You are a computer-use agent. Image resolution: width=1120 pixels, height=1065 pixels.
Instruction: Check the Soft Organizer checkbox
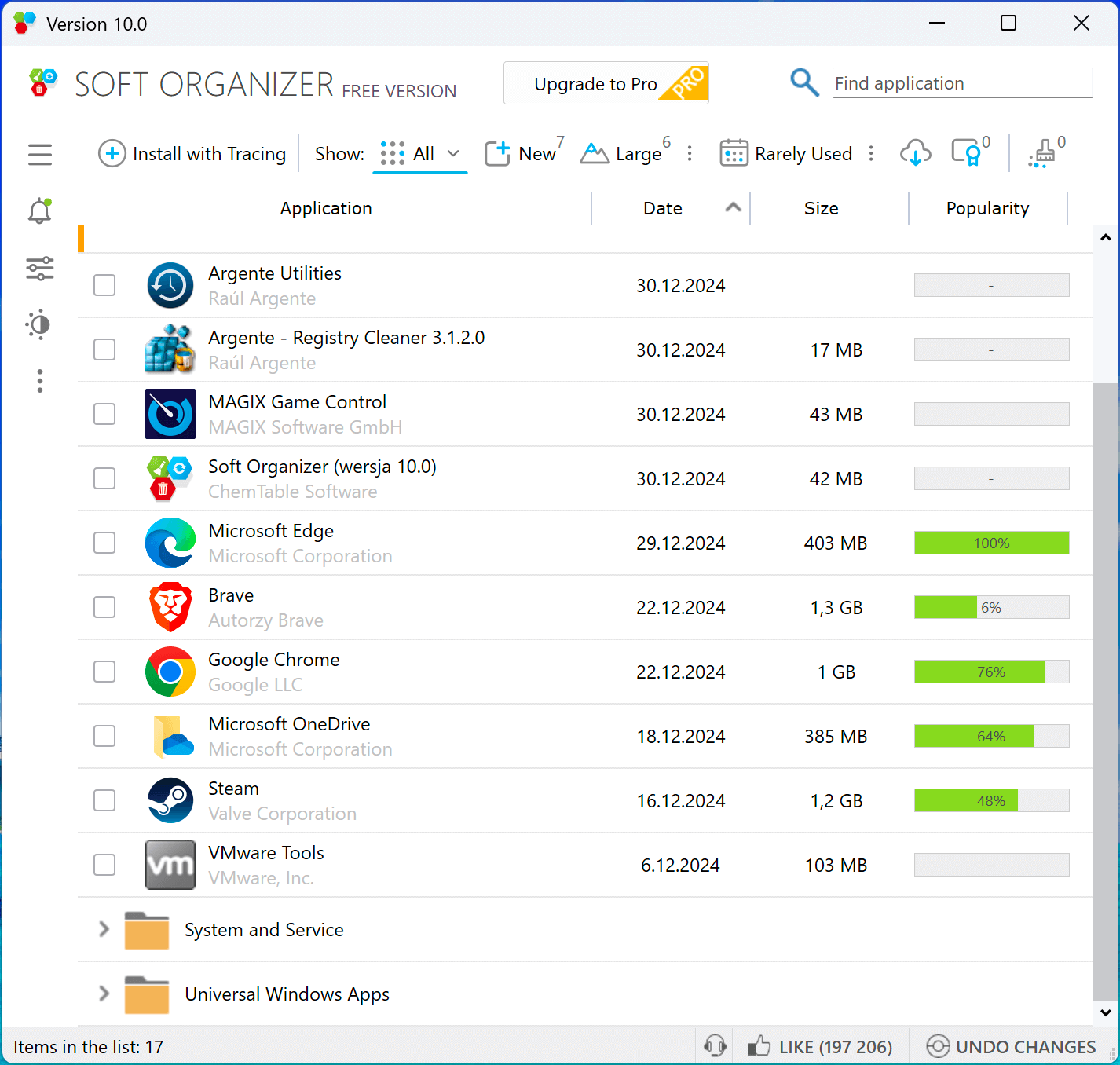[x=104, y=478]
